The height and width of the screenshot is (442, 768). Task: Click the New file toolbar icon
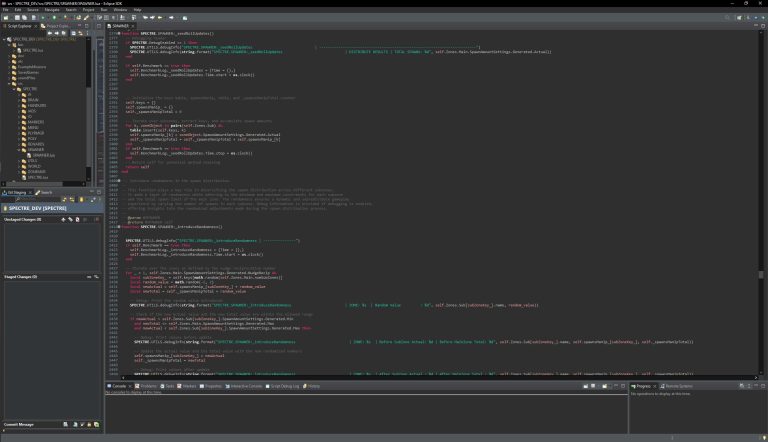point(6,18)
